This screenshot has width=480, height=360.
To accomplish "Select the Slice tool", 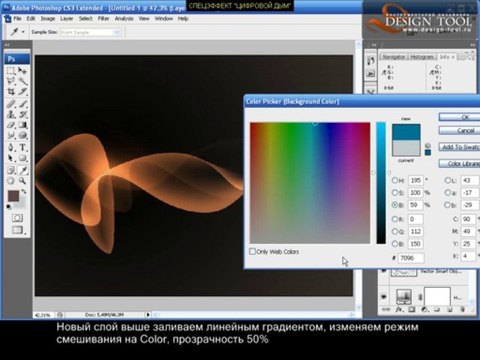I will point(23,91).
